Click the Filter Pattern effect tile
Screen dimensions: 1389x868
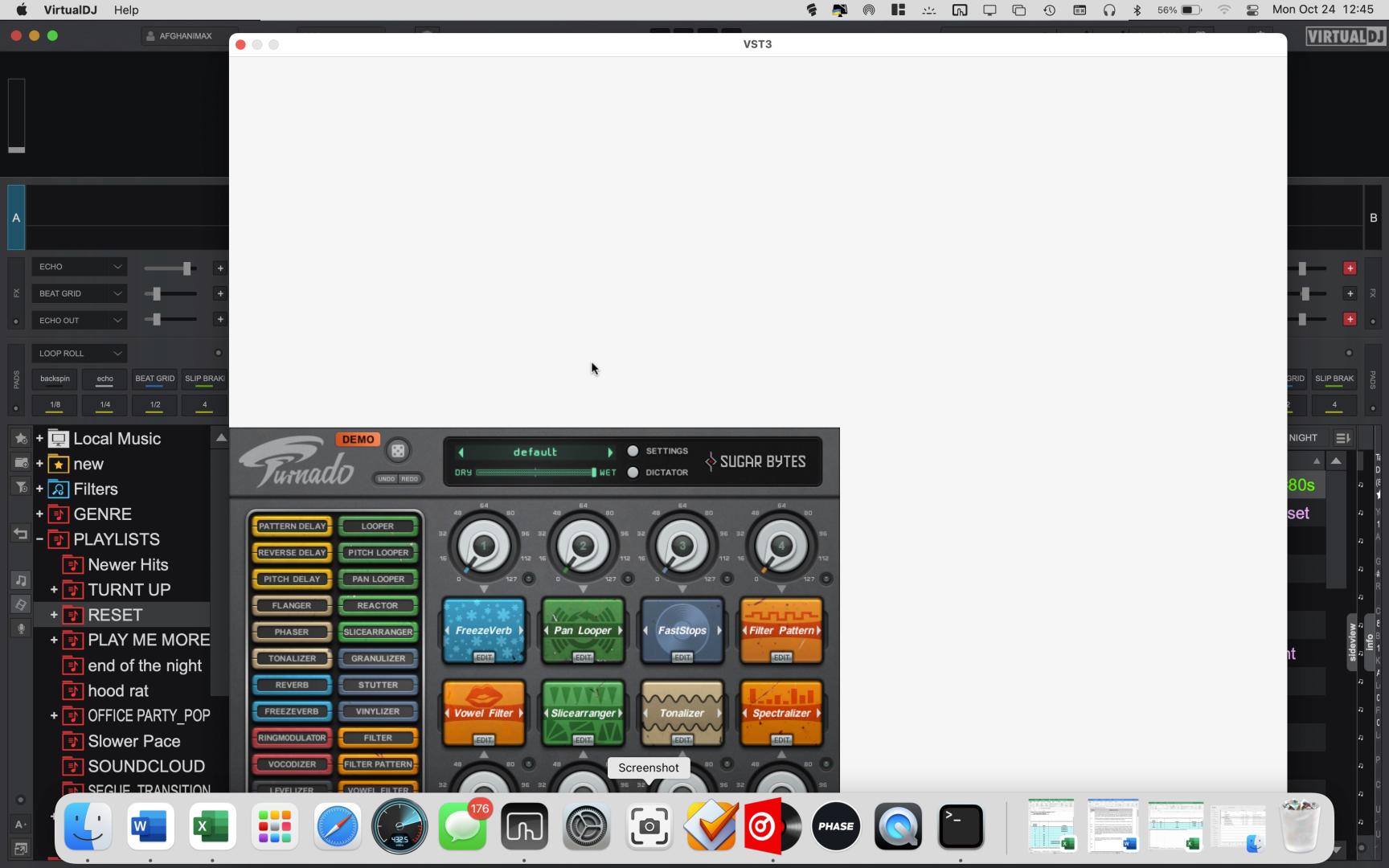coord(782,631)
